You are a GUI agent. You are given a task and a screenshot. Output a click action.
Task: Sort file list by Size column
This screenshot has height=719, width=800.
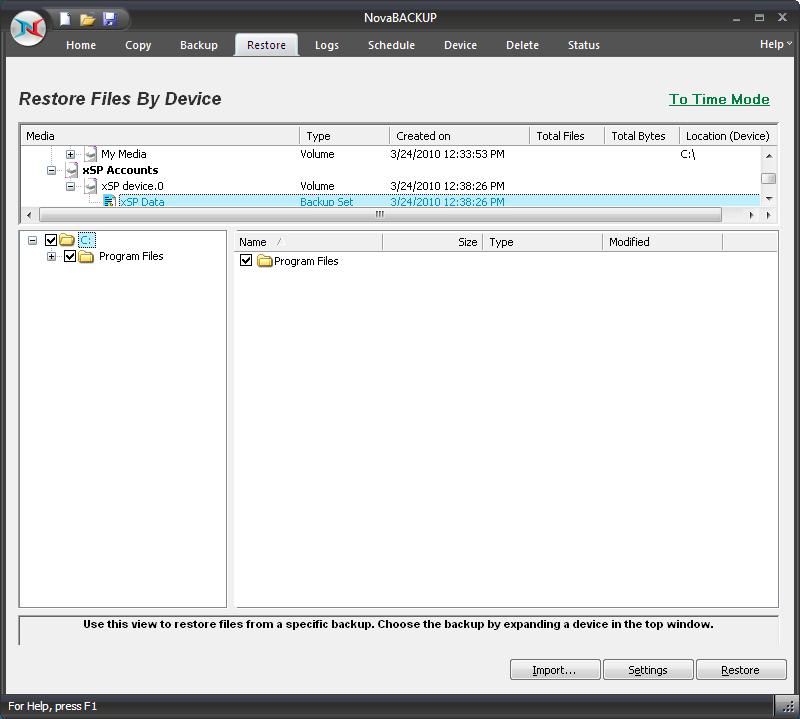click(432, 242)
